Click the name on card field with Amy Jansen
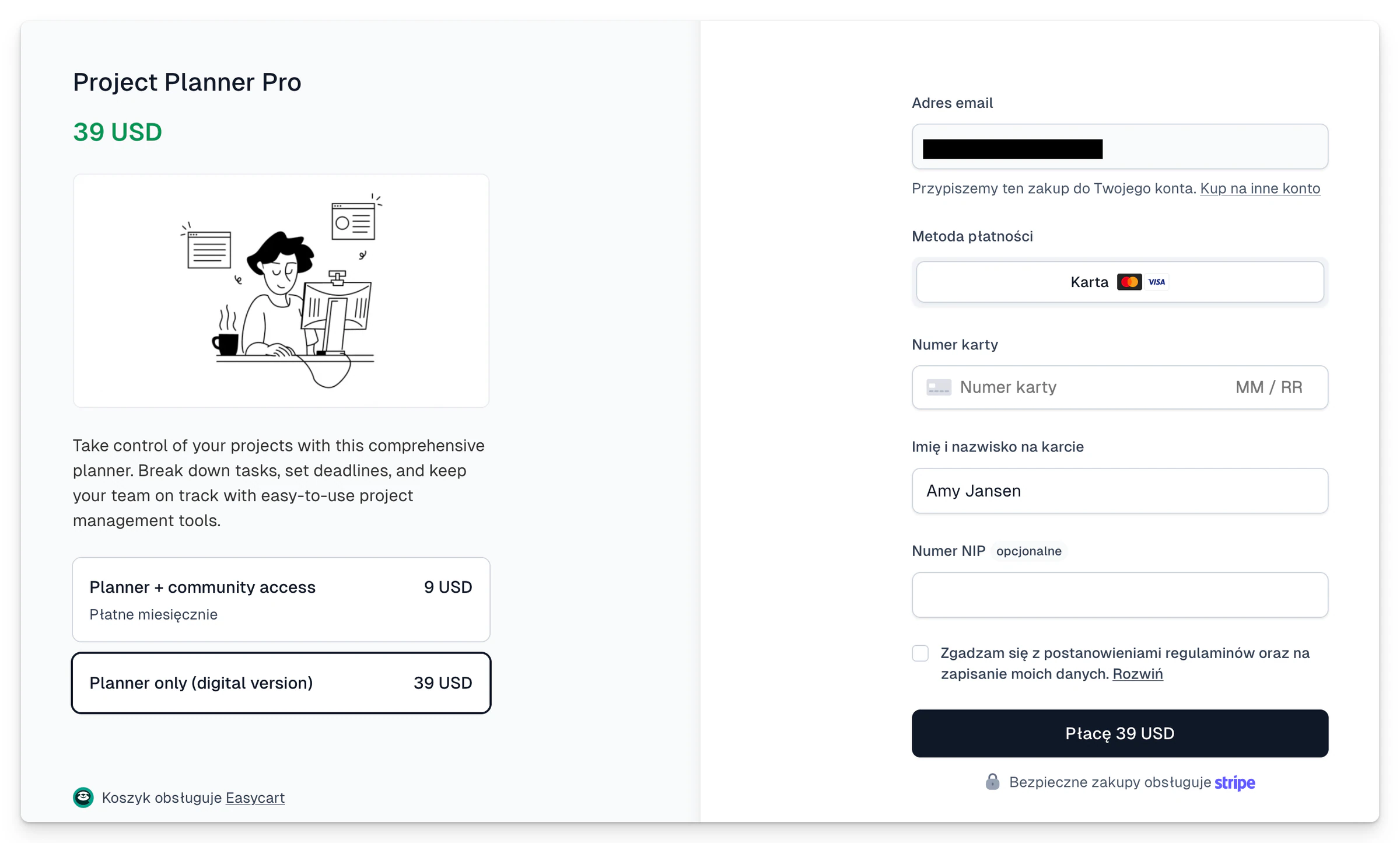This screenshot has height=843, width=1400. tap(1120, 491)
